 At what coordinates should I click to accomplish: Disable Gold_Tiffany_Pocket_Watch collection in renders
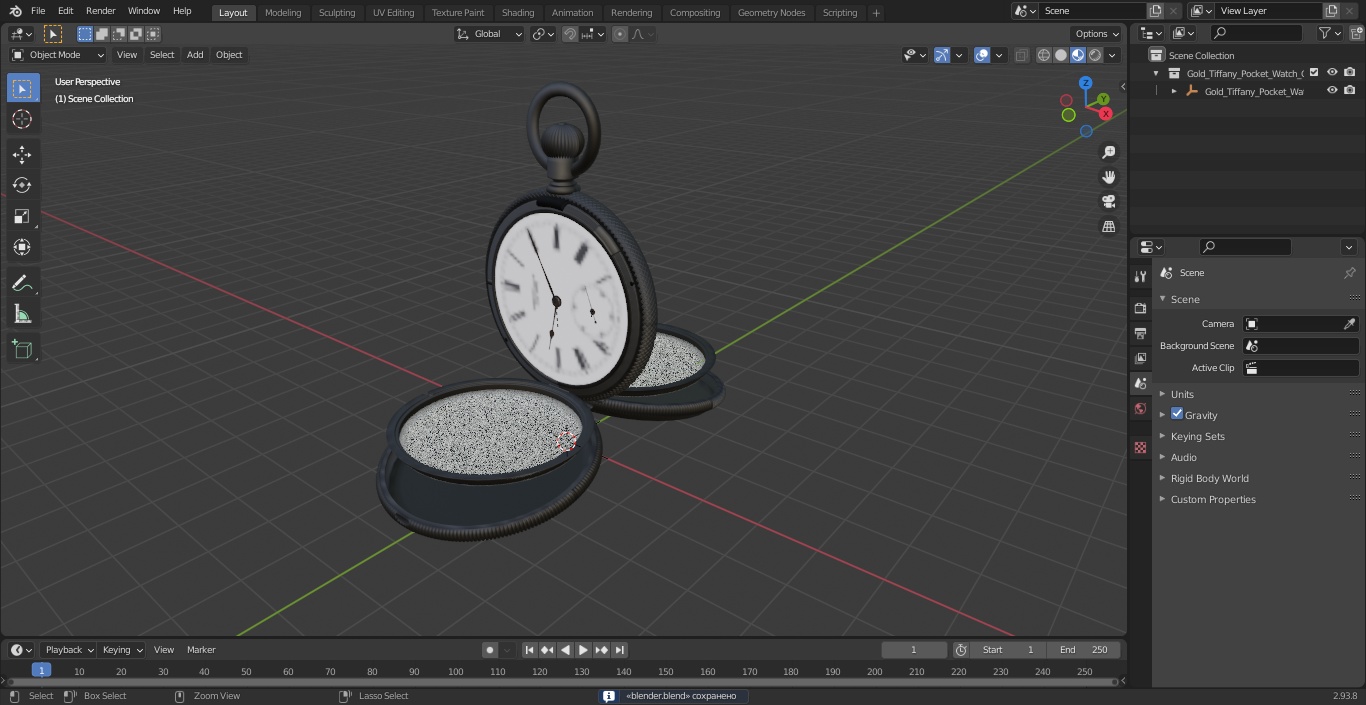point(1350,72)
